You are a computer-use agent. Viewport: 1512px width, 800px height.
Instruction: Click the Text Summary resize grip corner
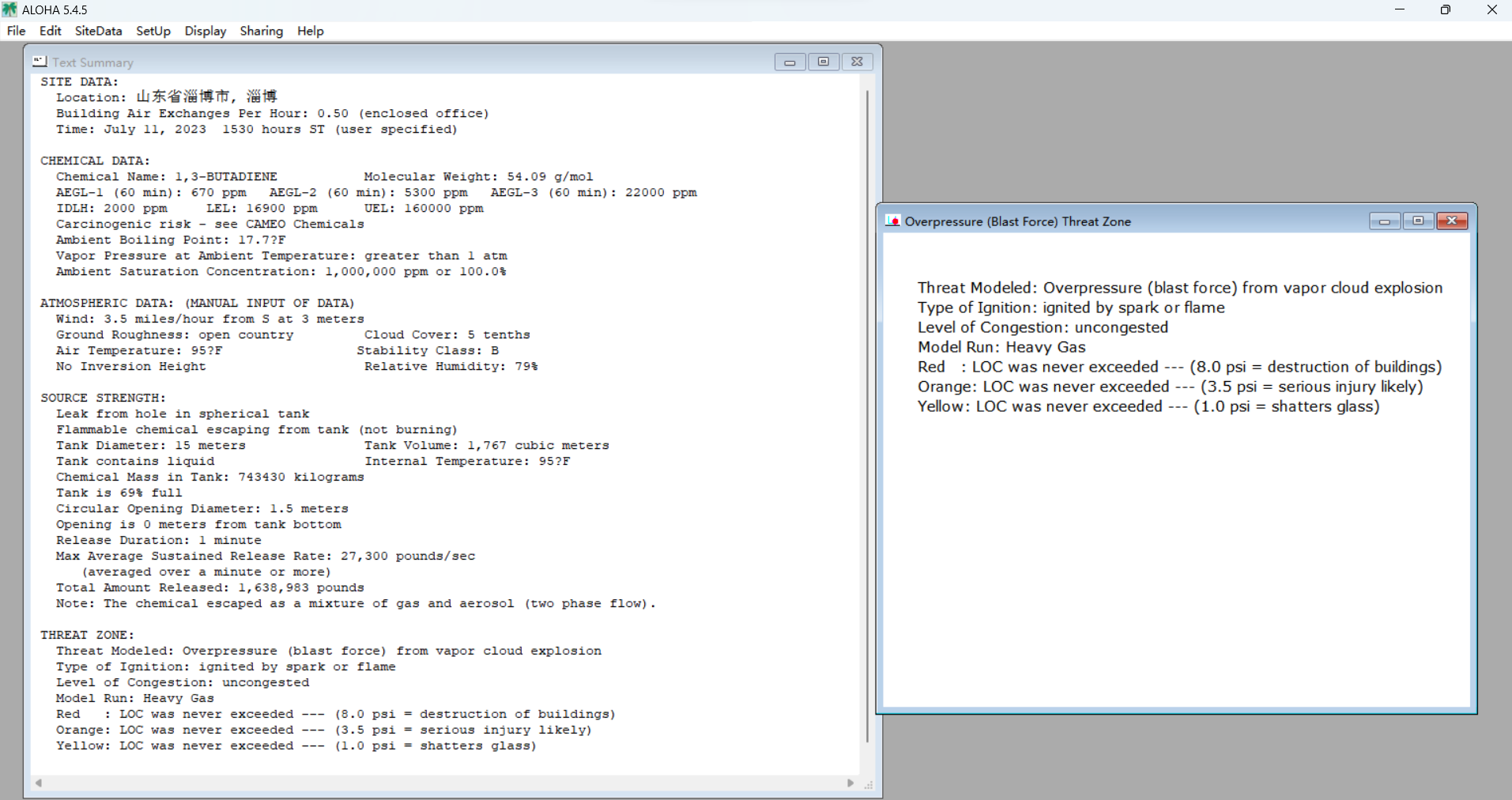tap(869, 784)
